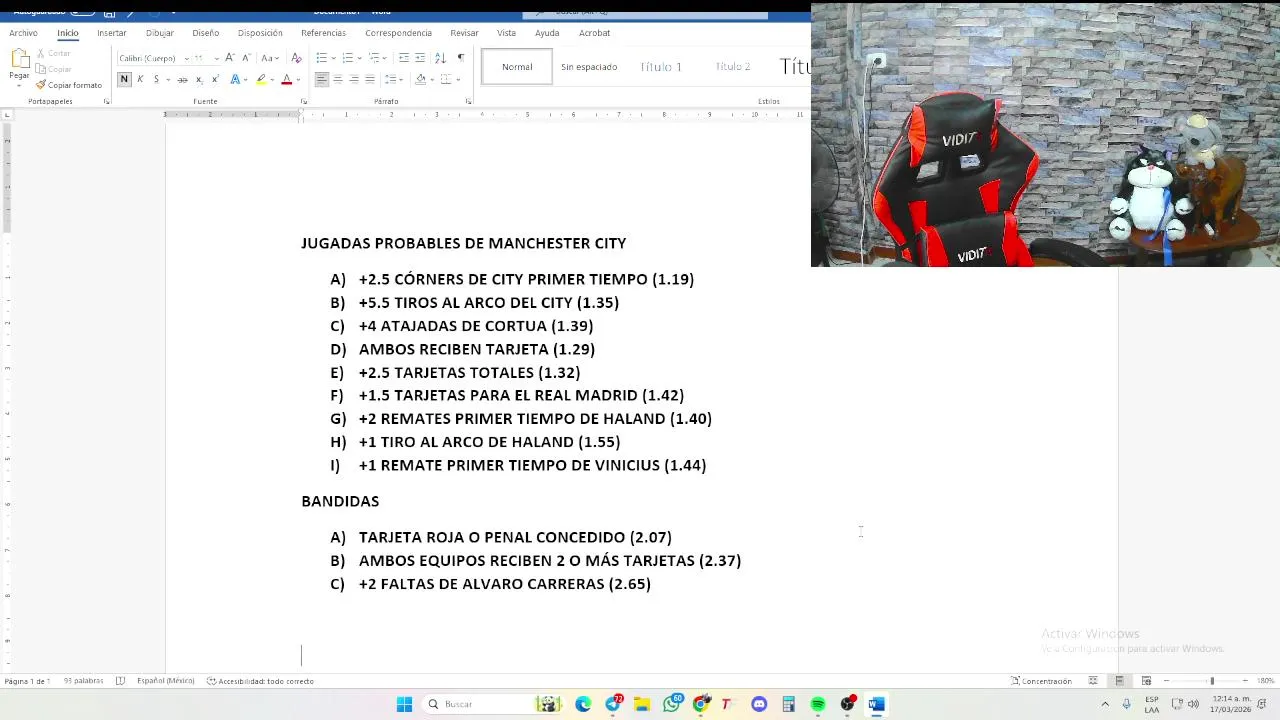Viewport: 1280px width, 720px height.
Task: Click Español (México) language indicator
Action: [166, 681]
